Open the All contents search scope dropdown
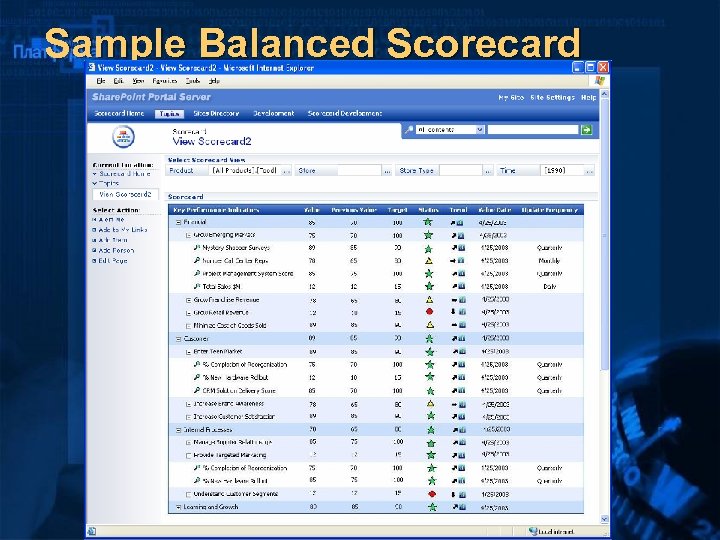The width and height of the screenshot is (720, 540). 480,130
